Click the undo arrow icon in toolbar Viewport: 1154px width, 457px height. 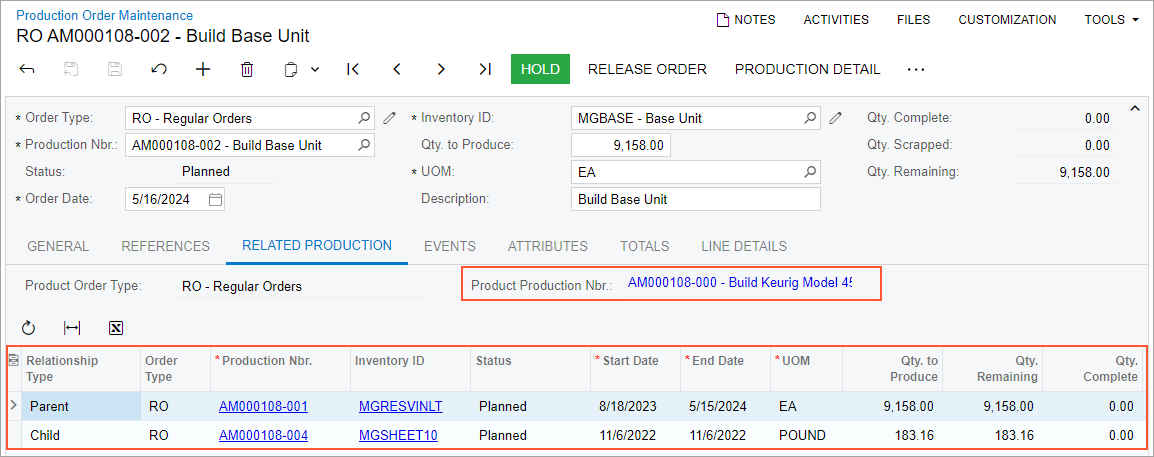[x=159, y=69]
